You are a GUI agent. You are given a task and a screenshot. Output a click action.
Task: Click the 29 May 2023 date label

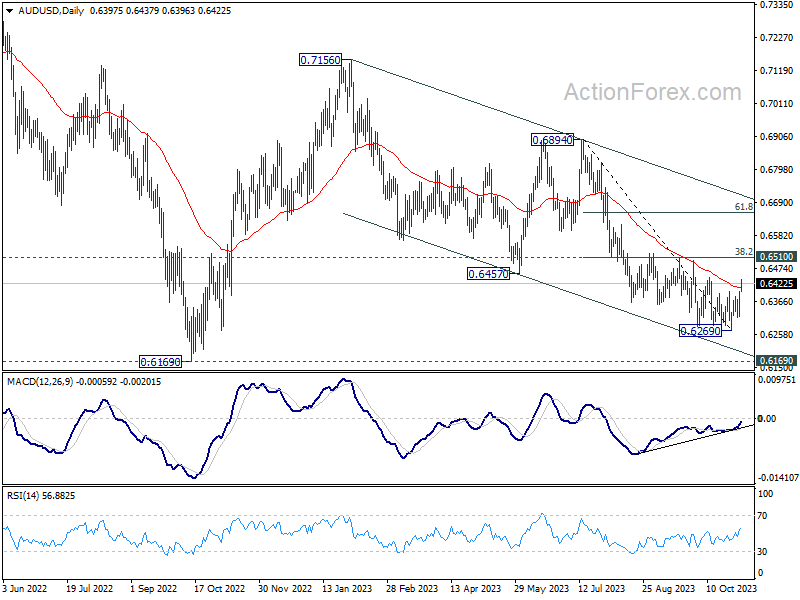coord(541,589)
